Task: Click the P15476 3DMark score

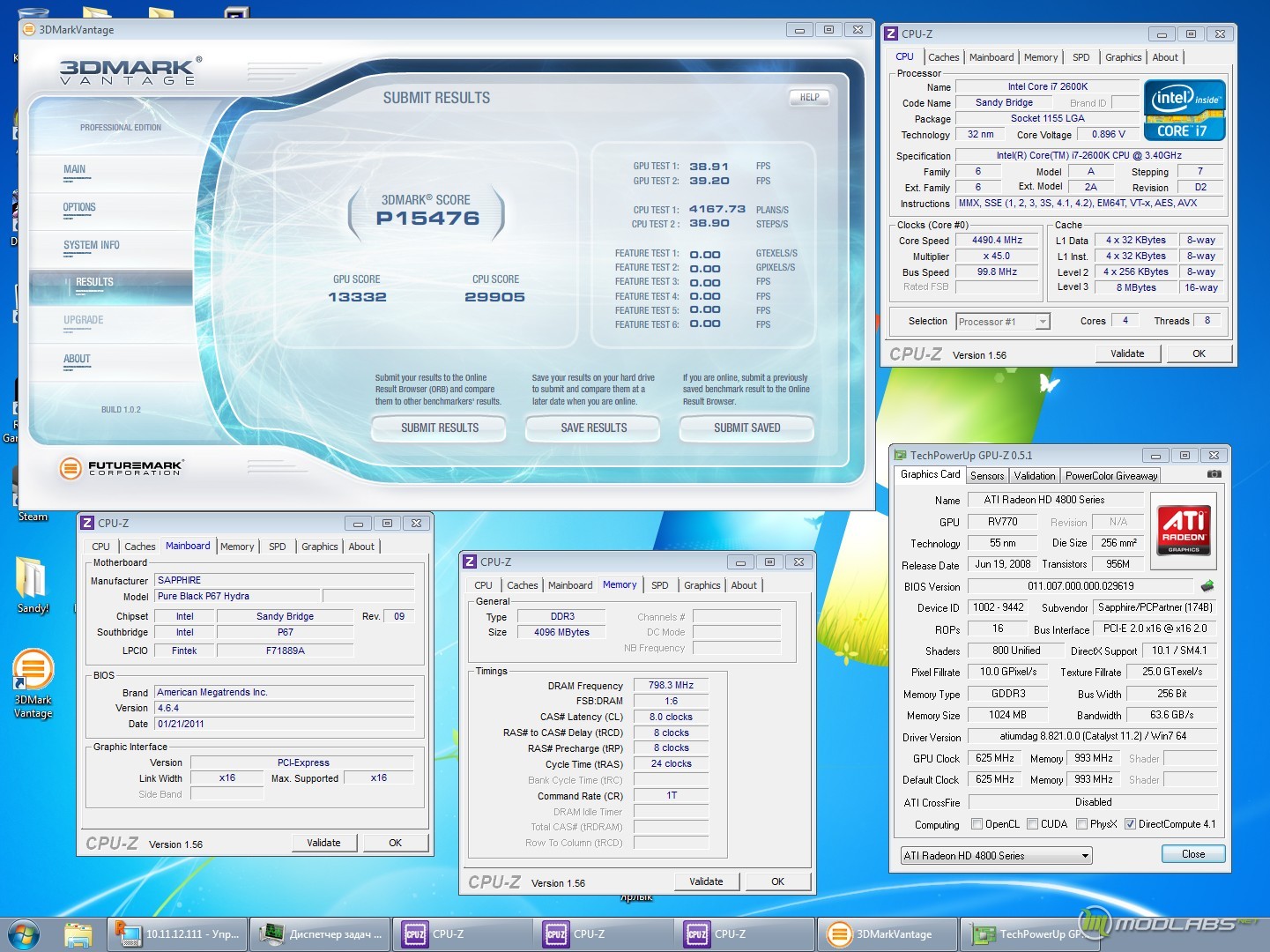Action: click(x=427, y=219)
